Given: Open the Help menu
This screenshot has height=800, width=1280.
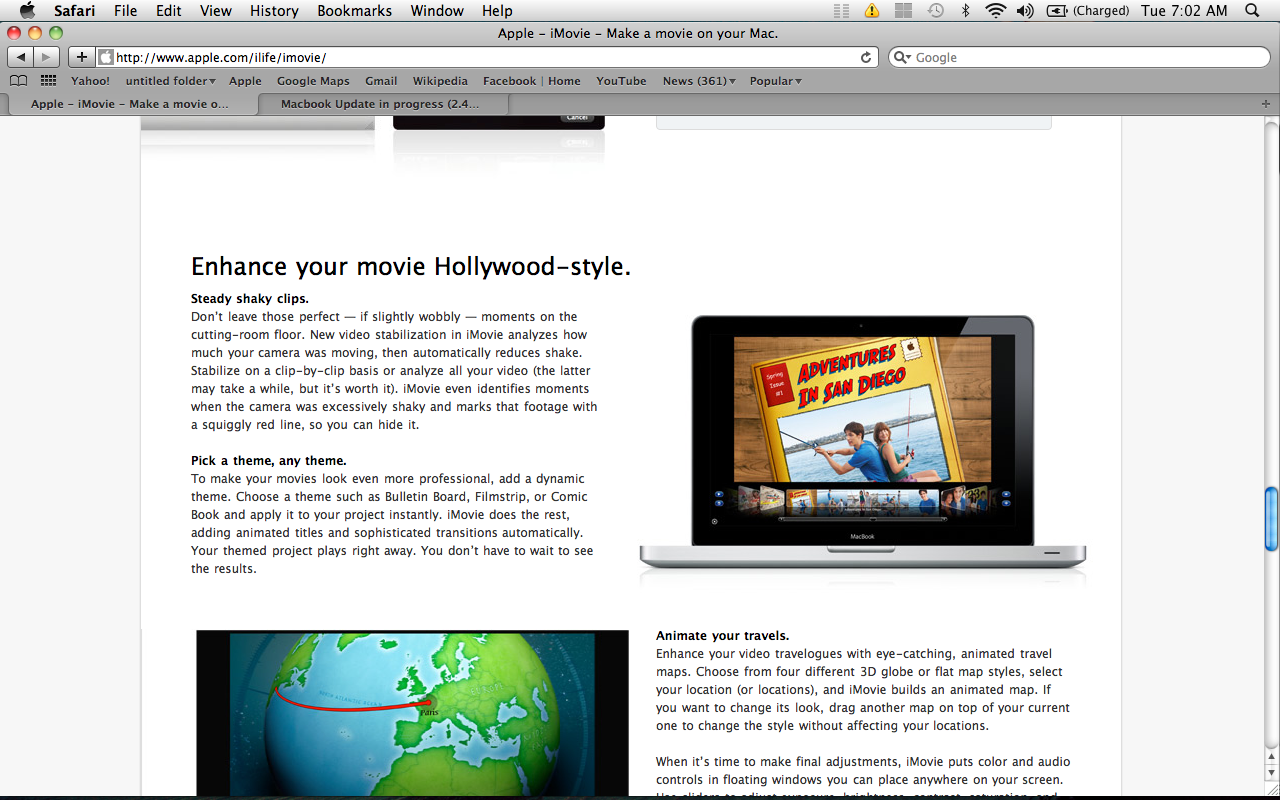Looking at the screenshot, I should click(x=497, y=11).
